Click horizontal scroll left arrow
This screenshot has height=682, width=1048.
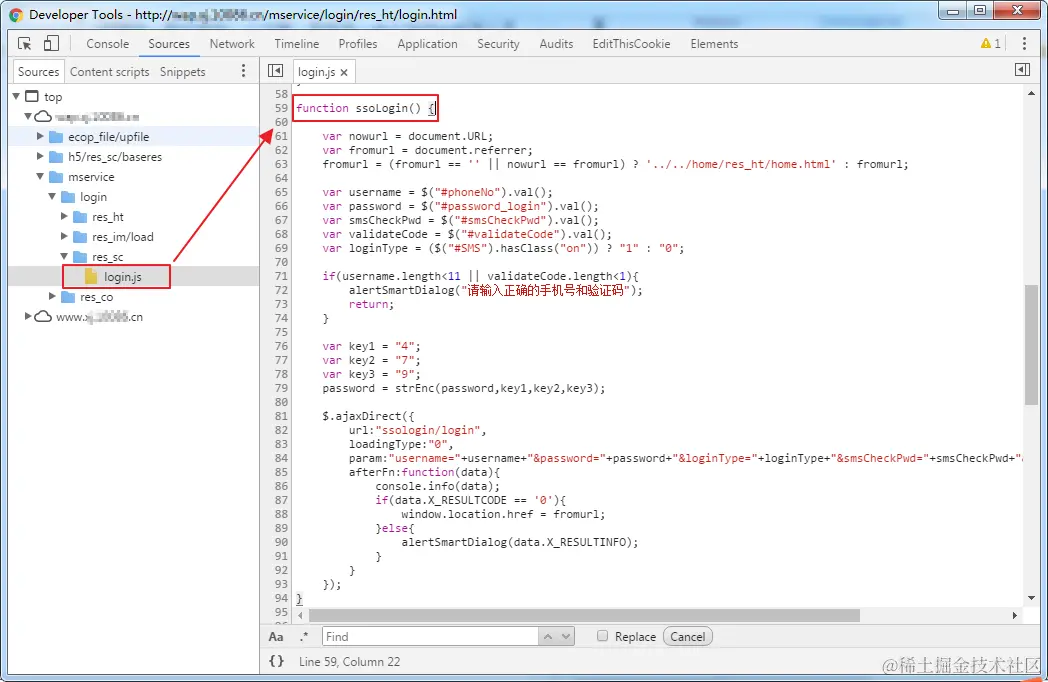300,615
